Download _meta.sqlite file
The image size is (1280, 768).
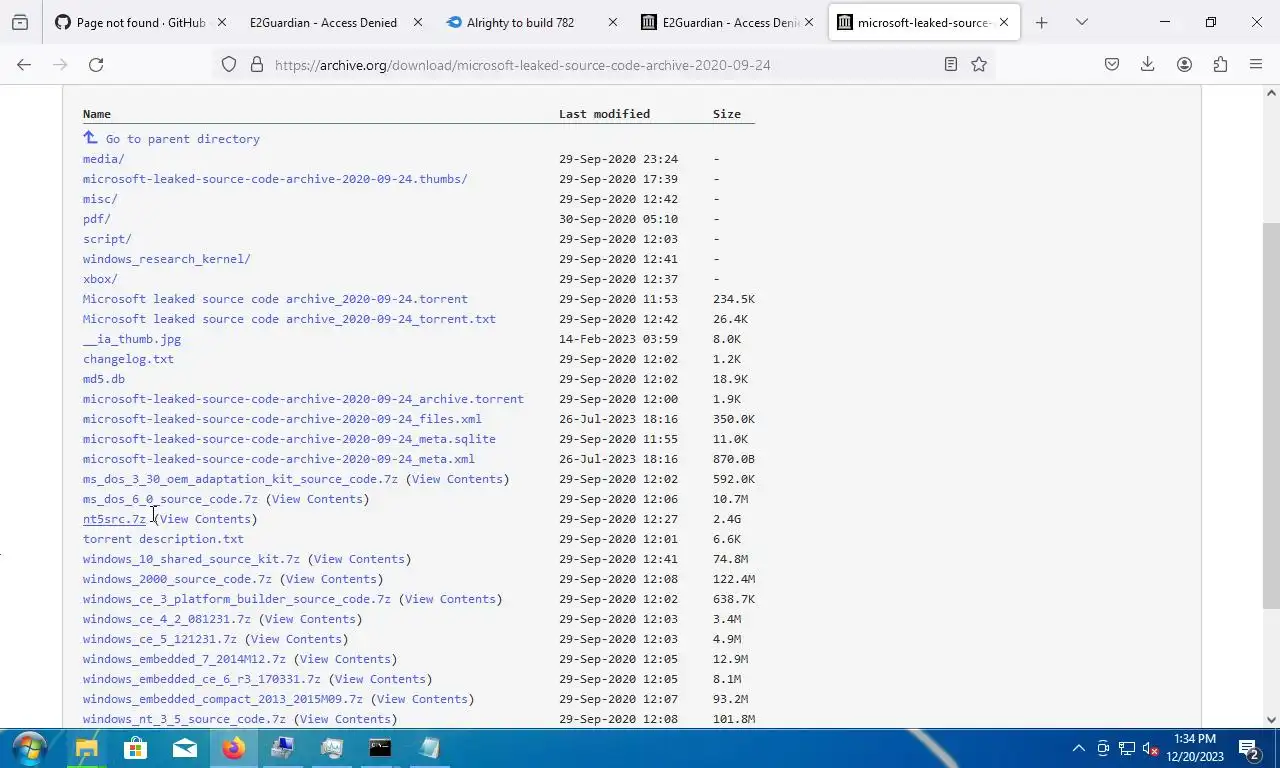tap(289, 439)
